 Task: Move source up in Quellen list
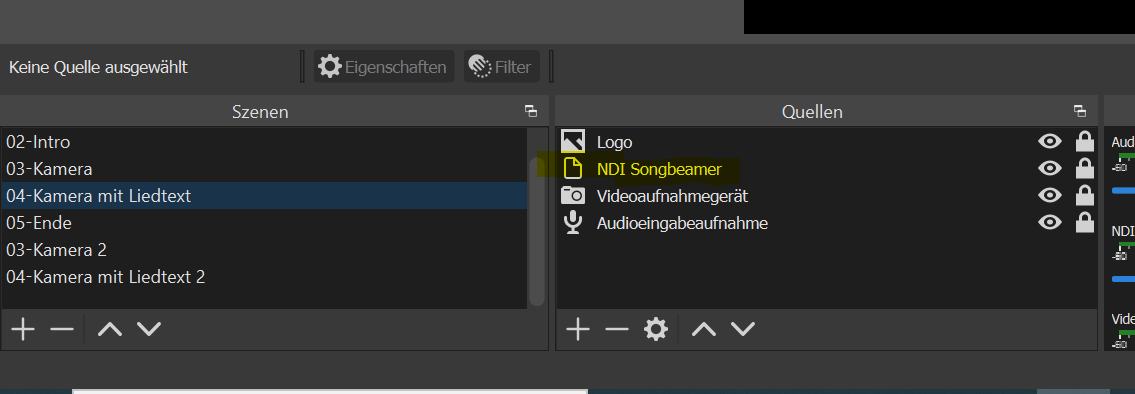pyautogui.click(x=704, y=330)
